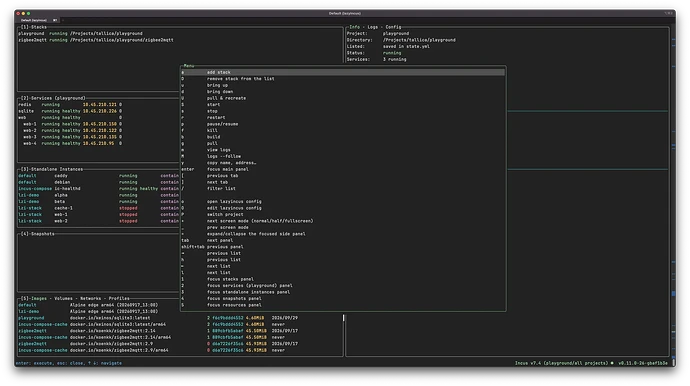This screenshot has width=690, height=386.
Task: Select the 'start' menu entry
Action: click(x=343, y=105)
